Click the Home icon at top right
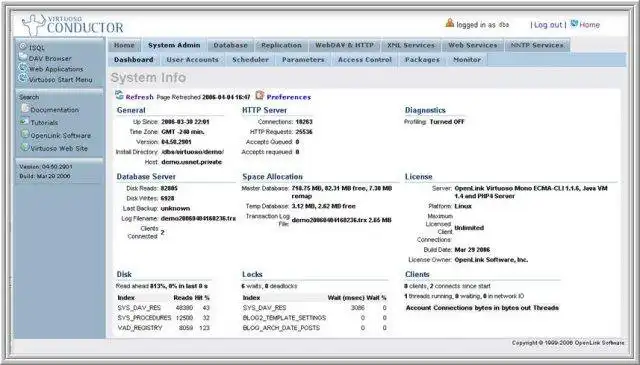This screenshot has width=640, height=365. pos(574,24)
